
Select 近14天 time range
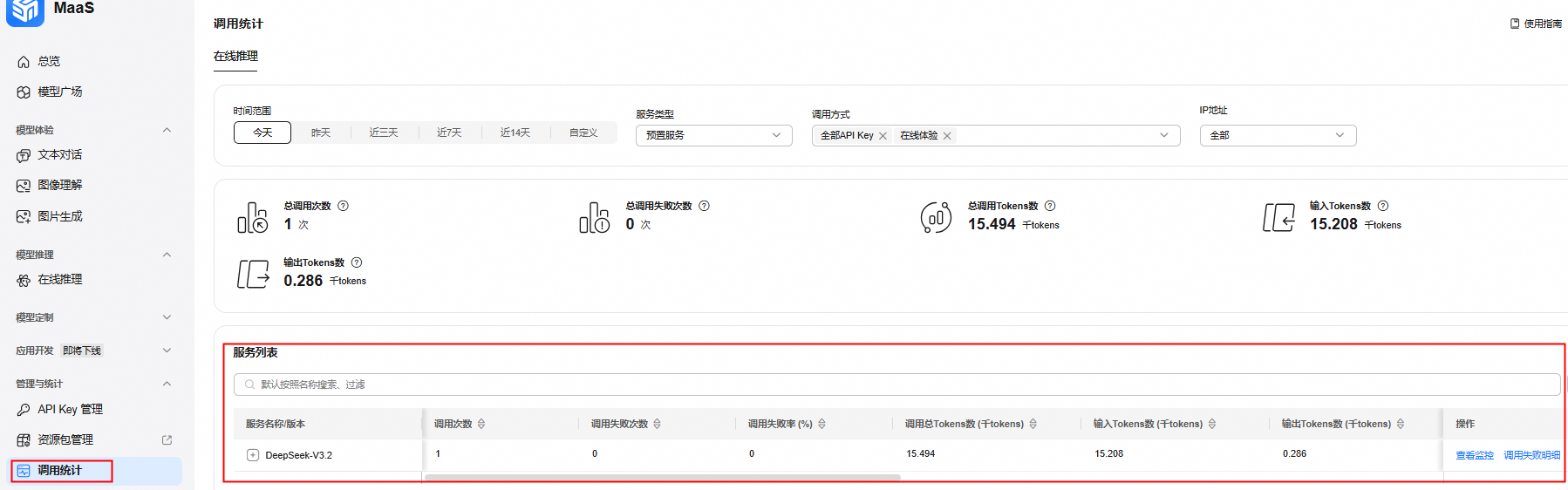click(515, 133)
